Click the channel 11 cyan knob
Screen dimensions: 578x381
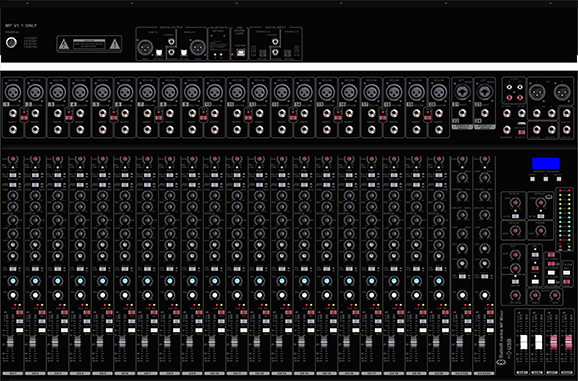tap(237, 281)
